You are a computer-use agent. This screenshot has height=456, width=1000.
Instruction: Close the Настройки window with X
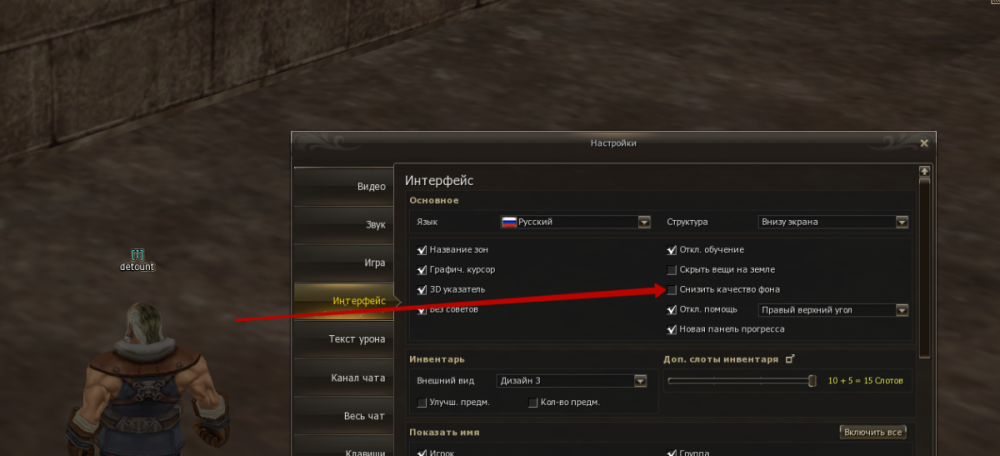[924, 143]
